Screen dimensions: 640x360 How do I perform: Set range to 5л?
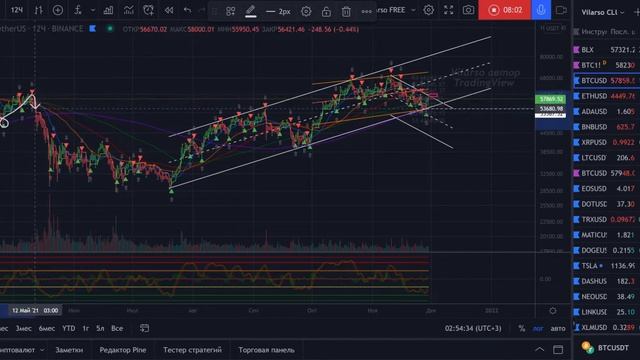[100, 329]
